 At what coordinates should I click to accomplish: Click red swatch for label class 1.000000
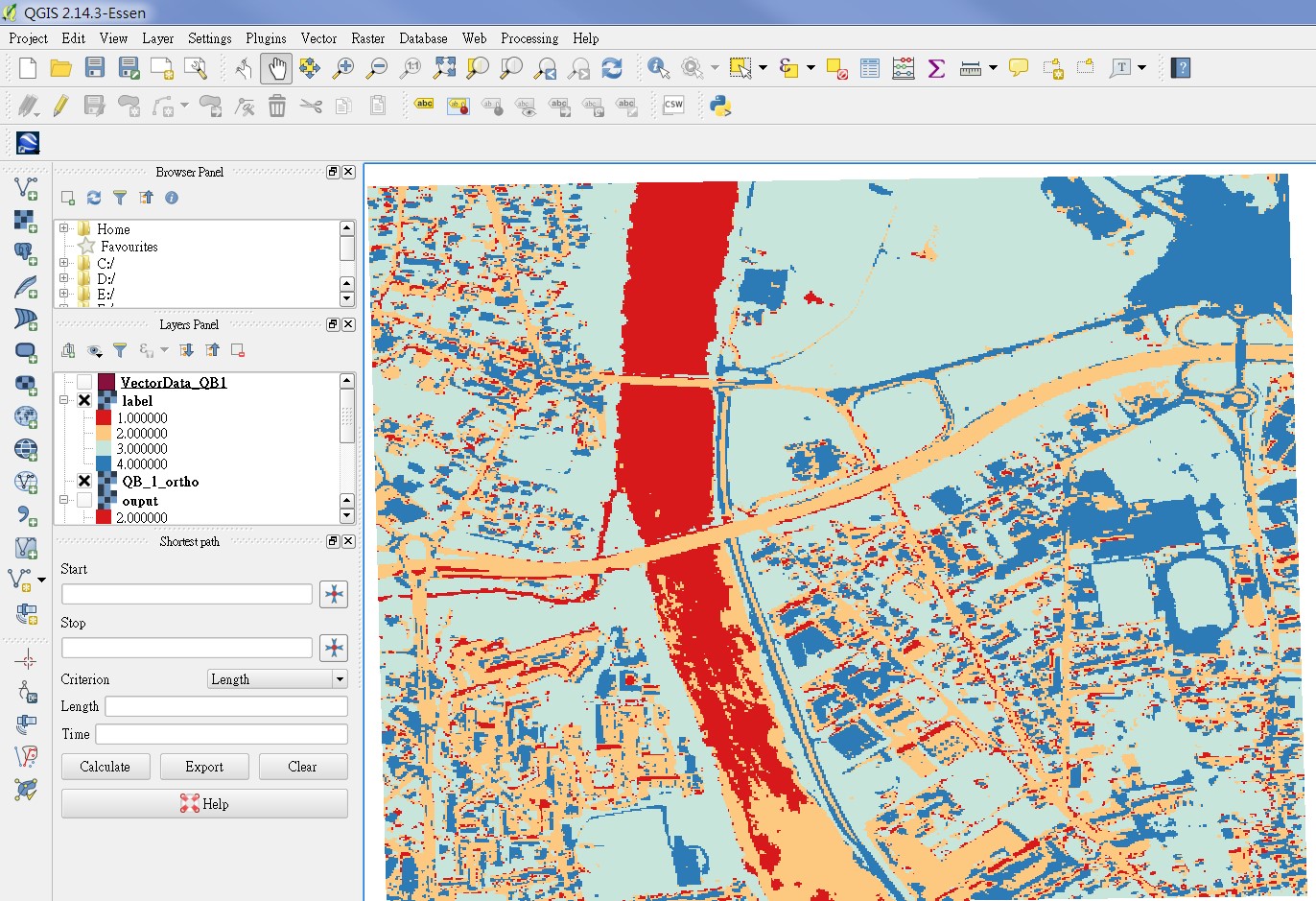[104, 417]
